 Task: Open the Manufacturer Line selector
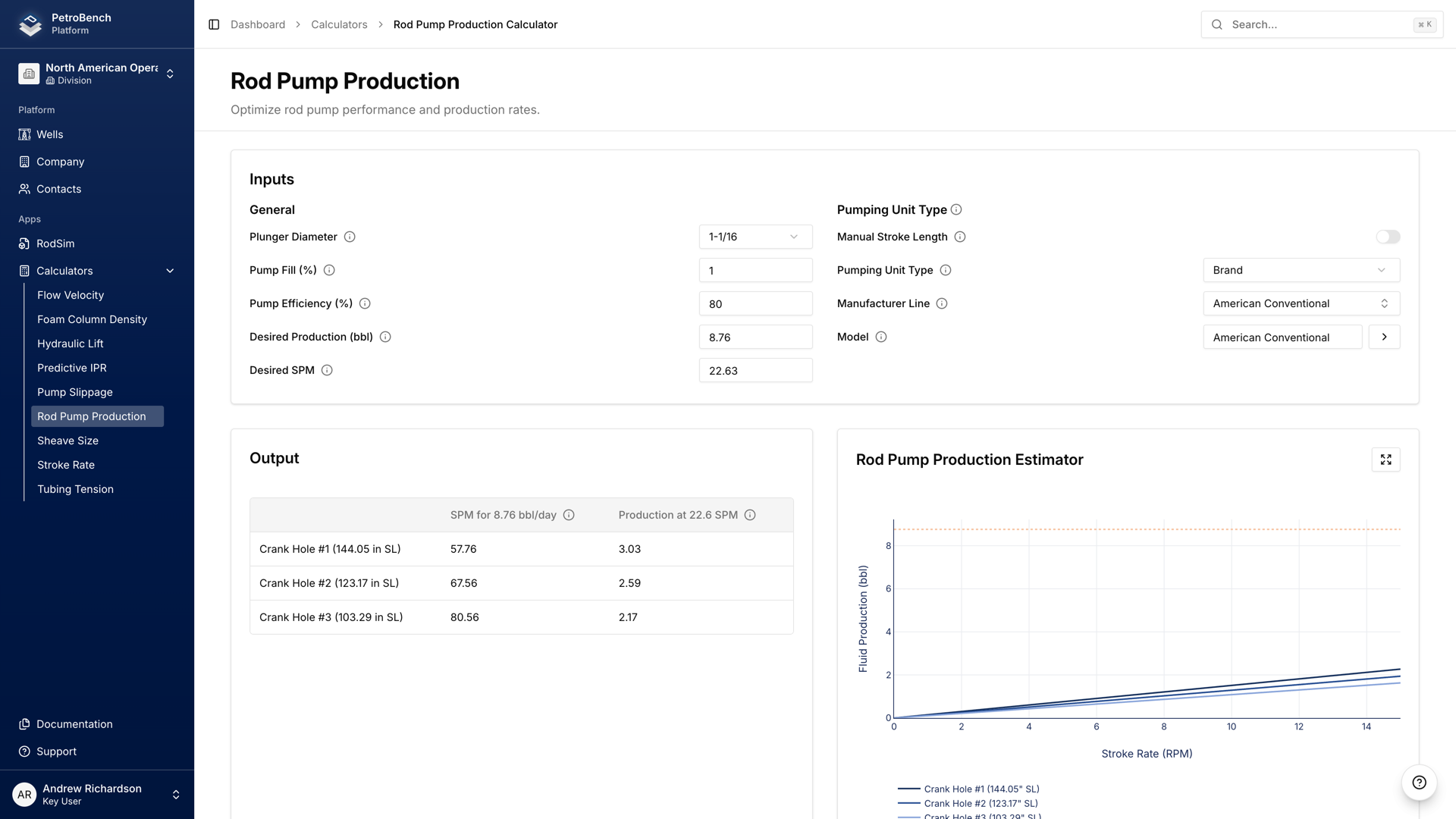(x=1301, y=303)
